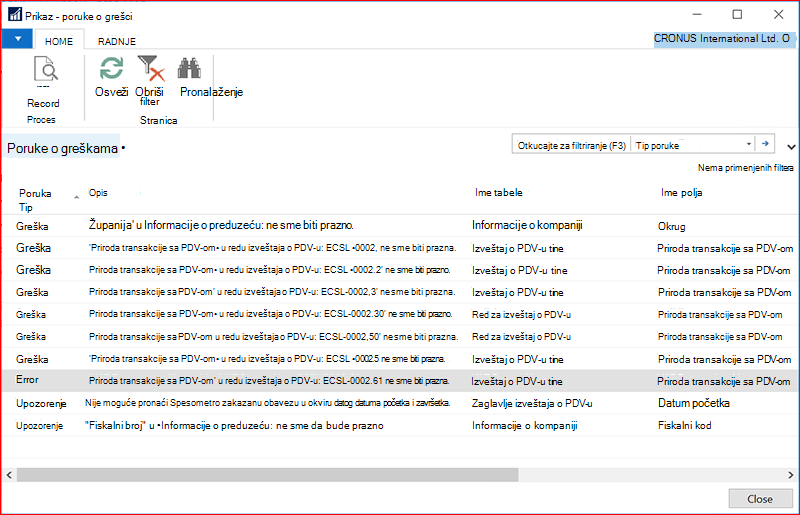Image resolution: width=800 pixels, height=515 pixels.
Task: Select the ECSL-0002,3 description cell
Action: 271,292
